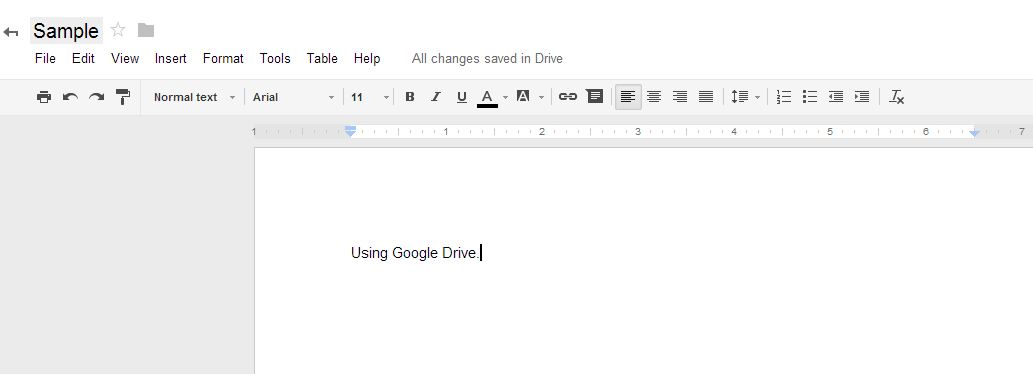
Task: Insert a bulleted list
Action: [810, 97]
